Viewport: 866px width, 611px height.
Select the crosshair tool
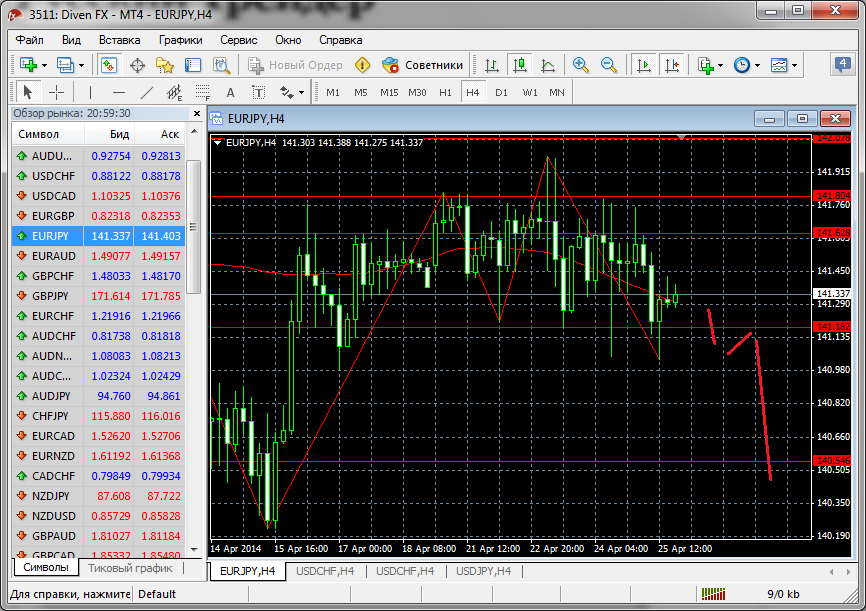56,92
